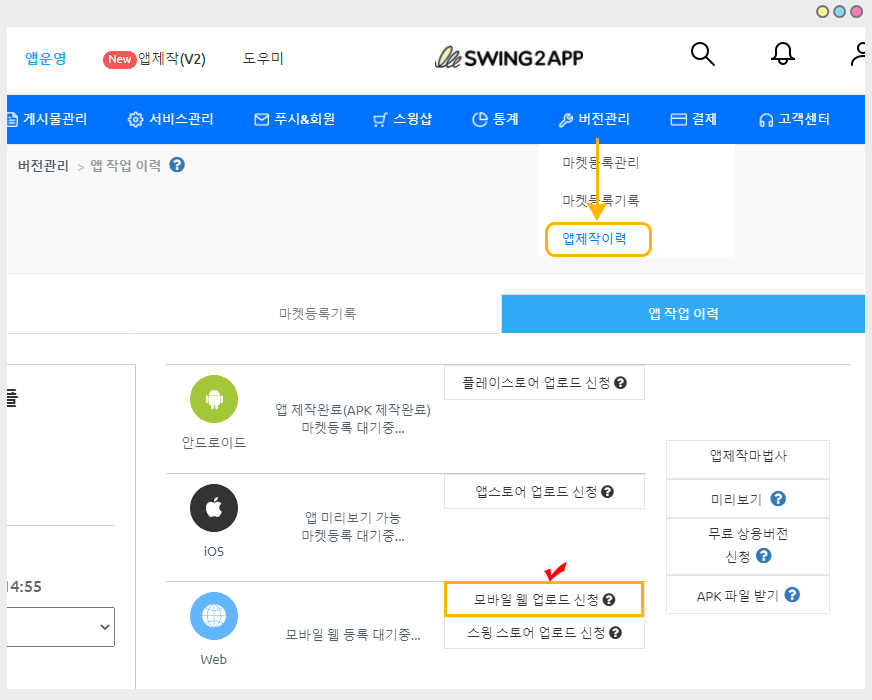Open the 버전관리 menu
The height and width of the screenshot is (700, 872).
tap(594, 119)
